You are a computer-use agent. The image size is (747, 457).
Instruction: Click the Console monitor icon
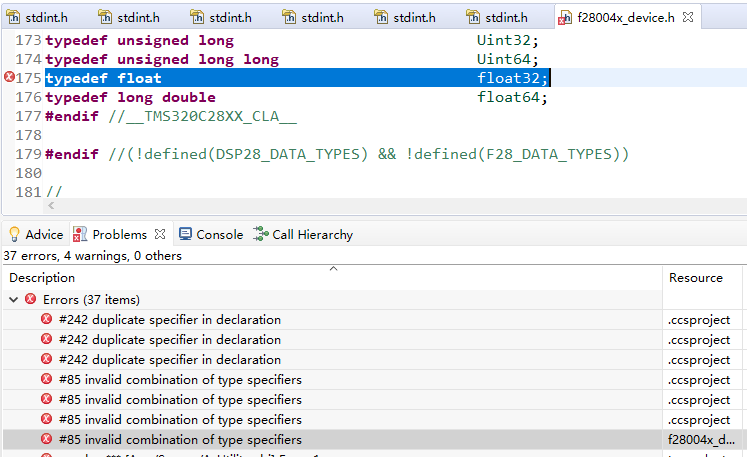tap(185, 234)
